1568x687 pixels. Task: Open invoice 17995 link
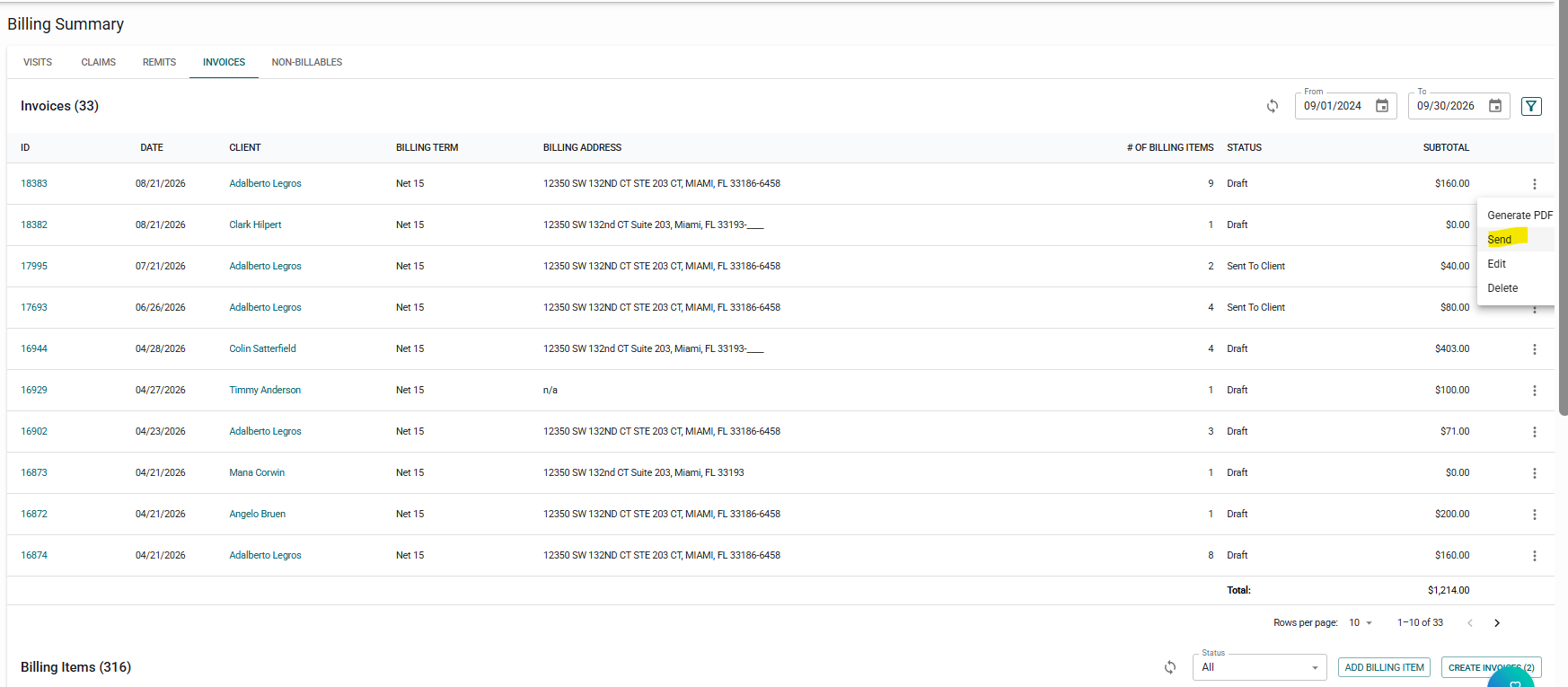click(34, 267)
